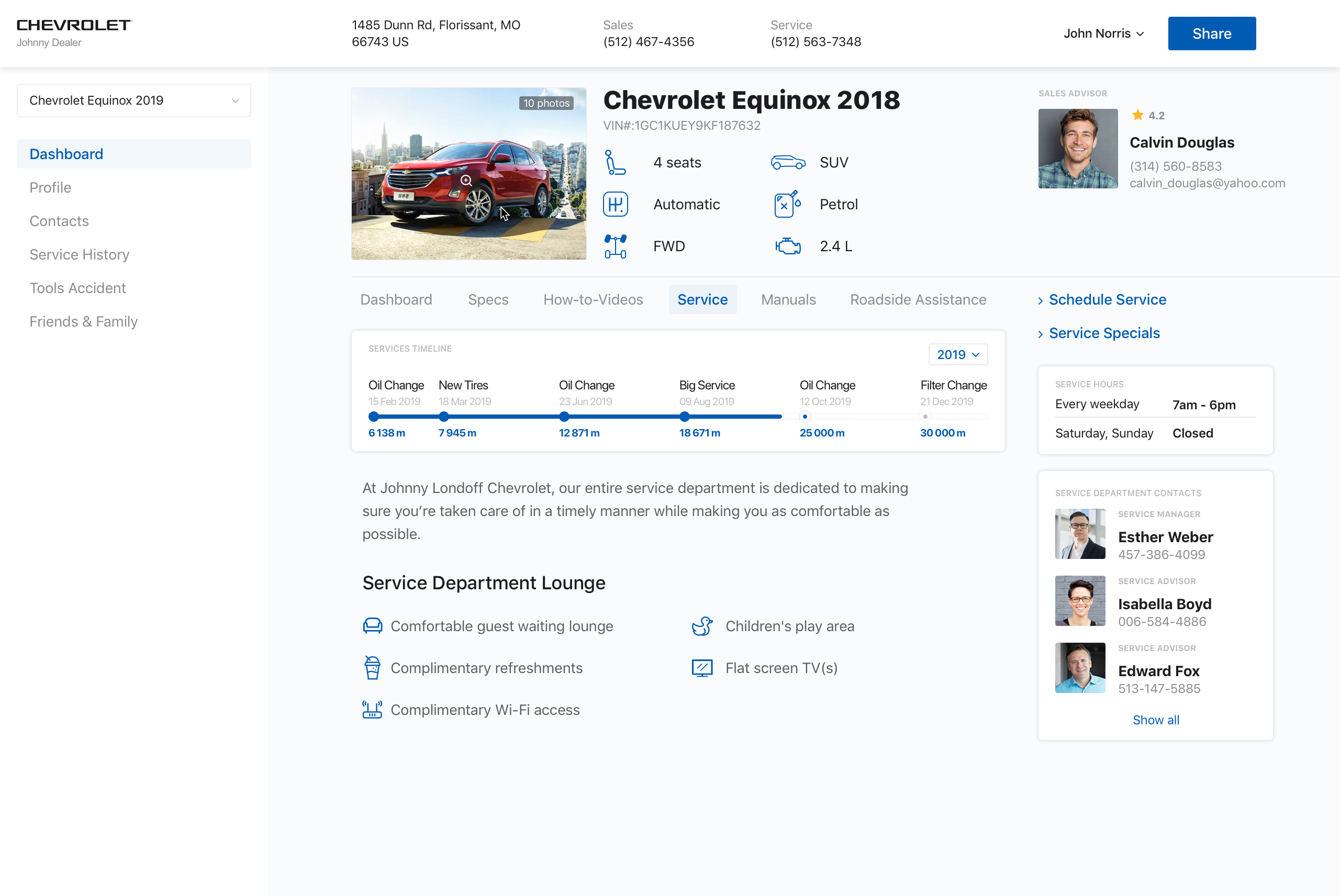Image resolution: width=1340 pixels, height=896 pixels.
Task: Click the Service phone (512) 563-7348
Action: (x=816, y=42)
